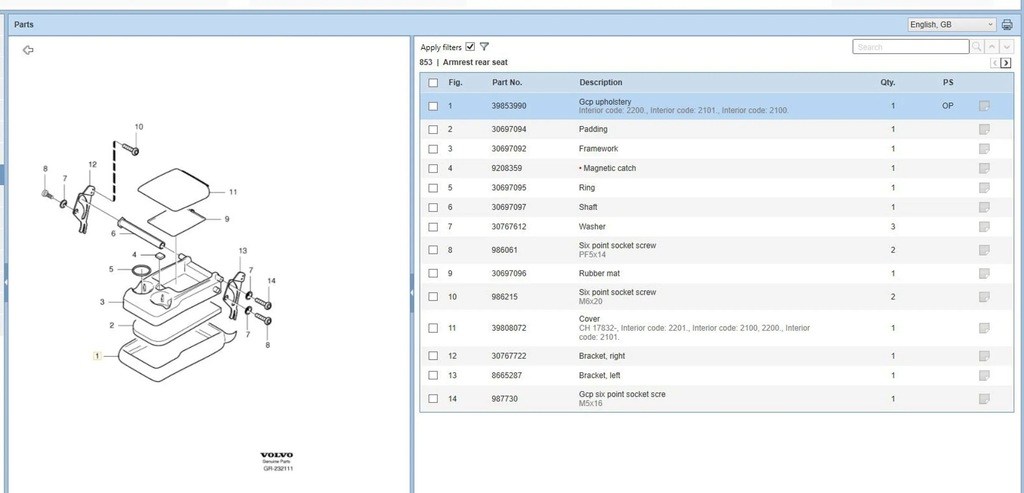The height and width of the screenshot is (493, 1024).
Task: Select callout 1 in the diagram
Action: click(x=97, y=356)
